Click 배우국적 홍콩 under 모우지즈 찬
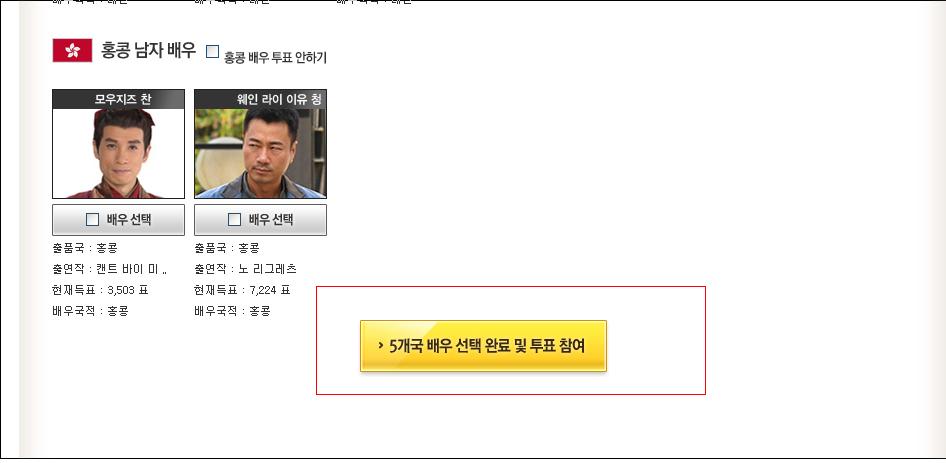This screenshot has height=463, width=946. click(x=90, y=311)
